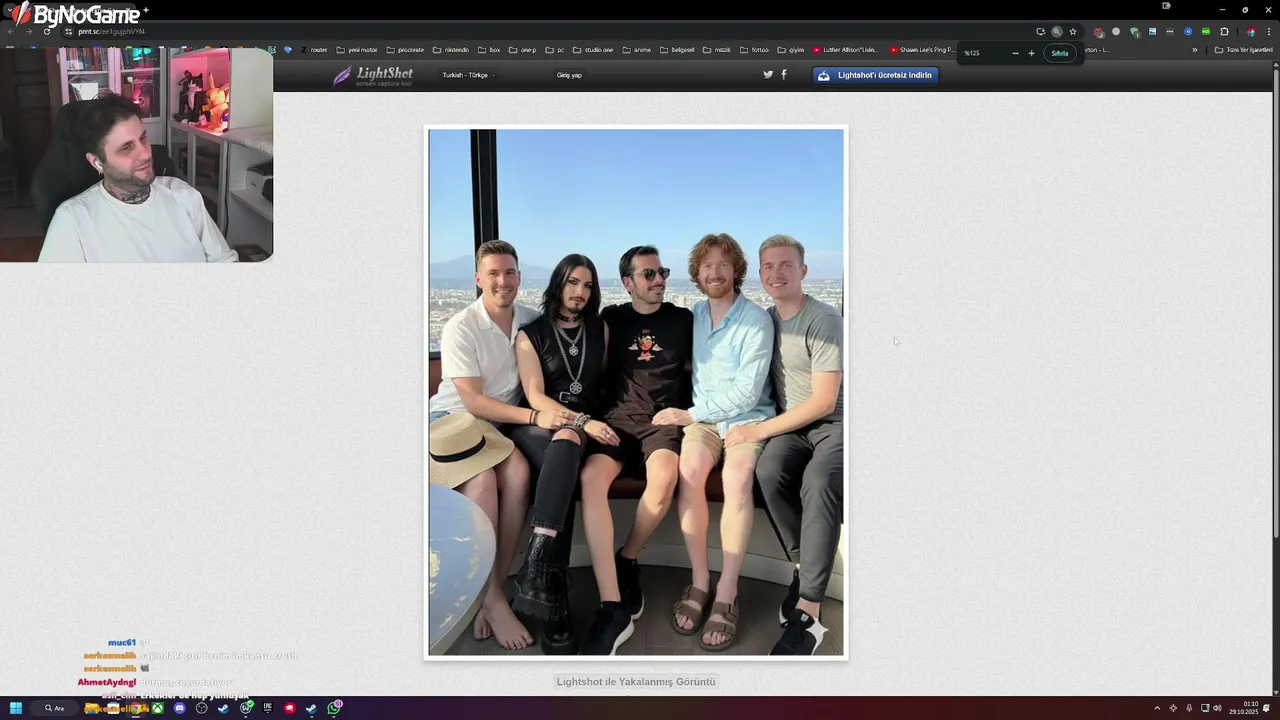
Task: Open Tüm Yer İşaretleri bookmarks folder
Action: [1244, 50]
